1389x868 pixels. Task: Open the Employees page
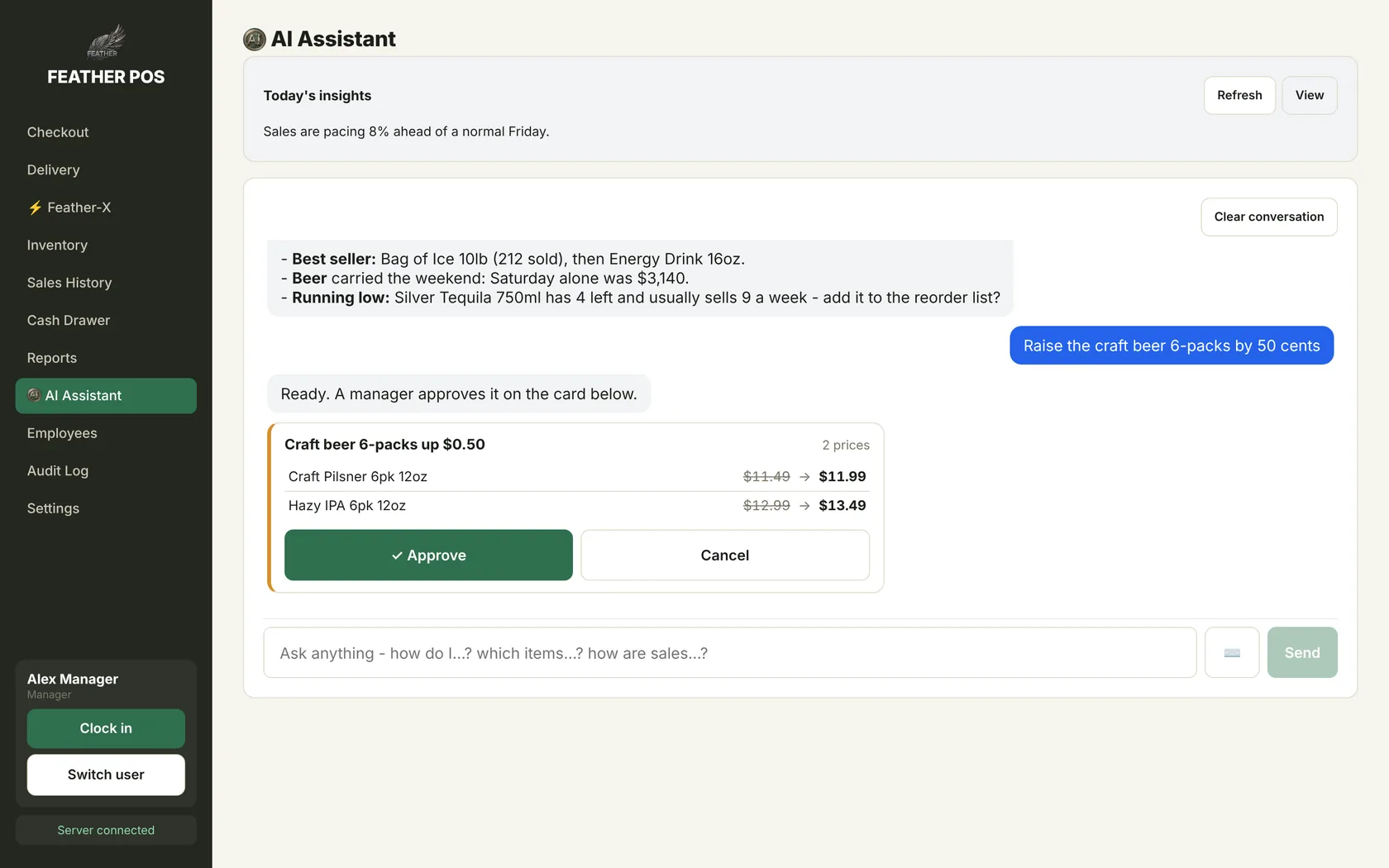click(x=106, y=433)
